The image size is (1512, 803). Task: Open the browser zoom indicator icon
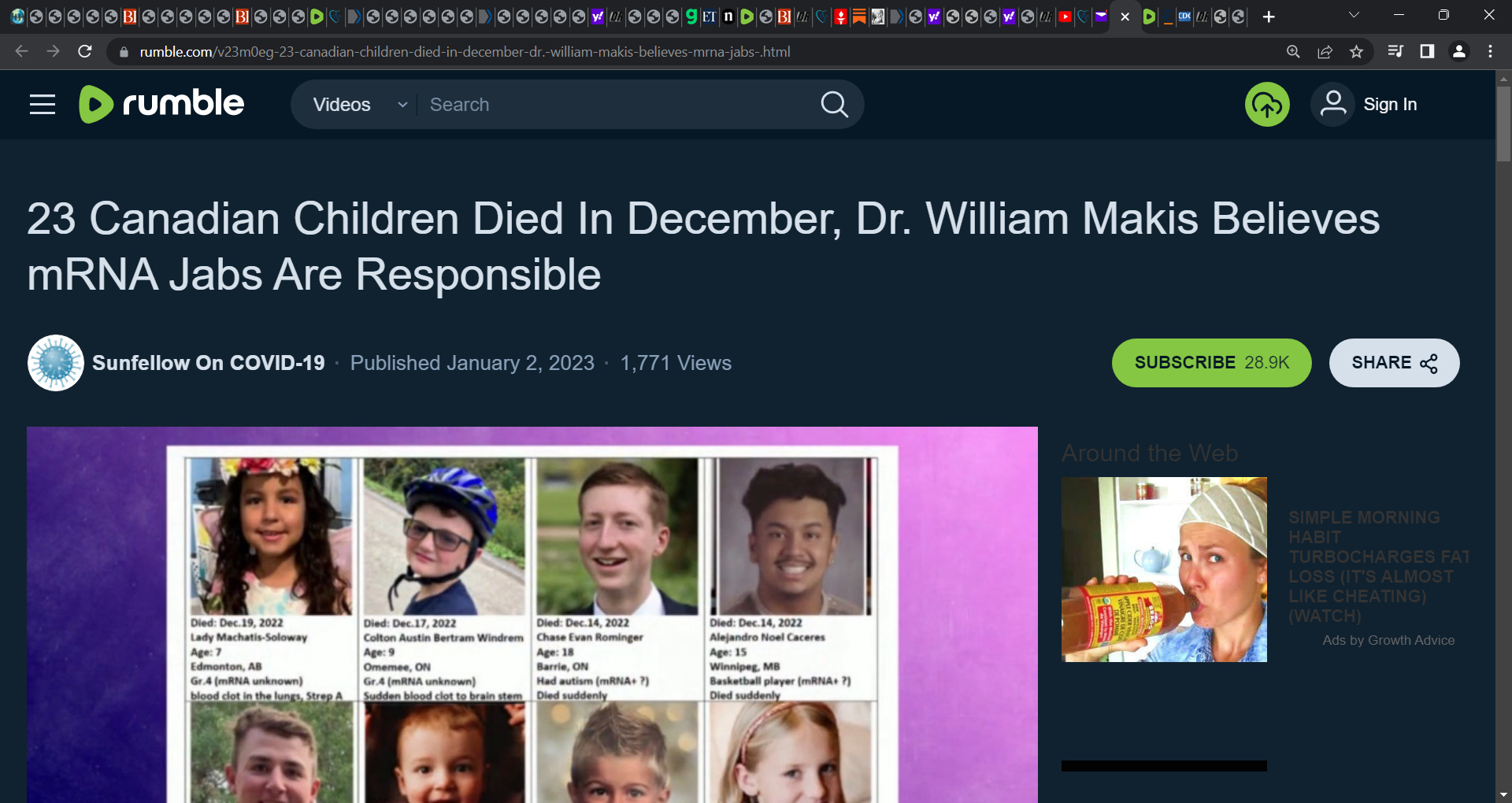tap(1293, 52)
